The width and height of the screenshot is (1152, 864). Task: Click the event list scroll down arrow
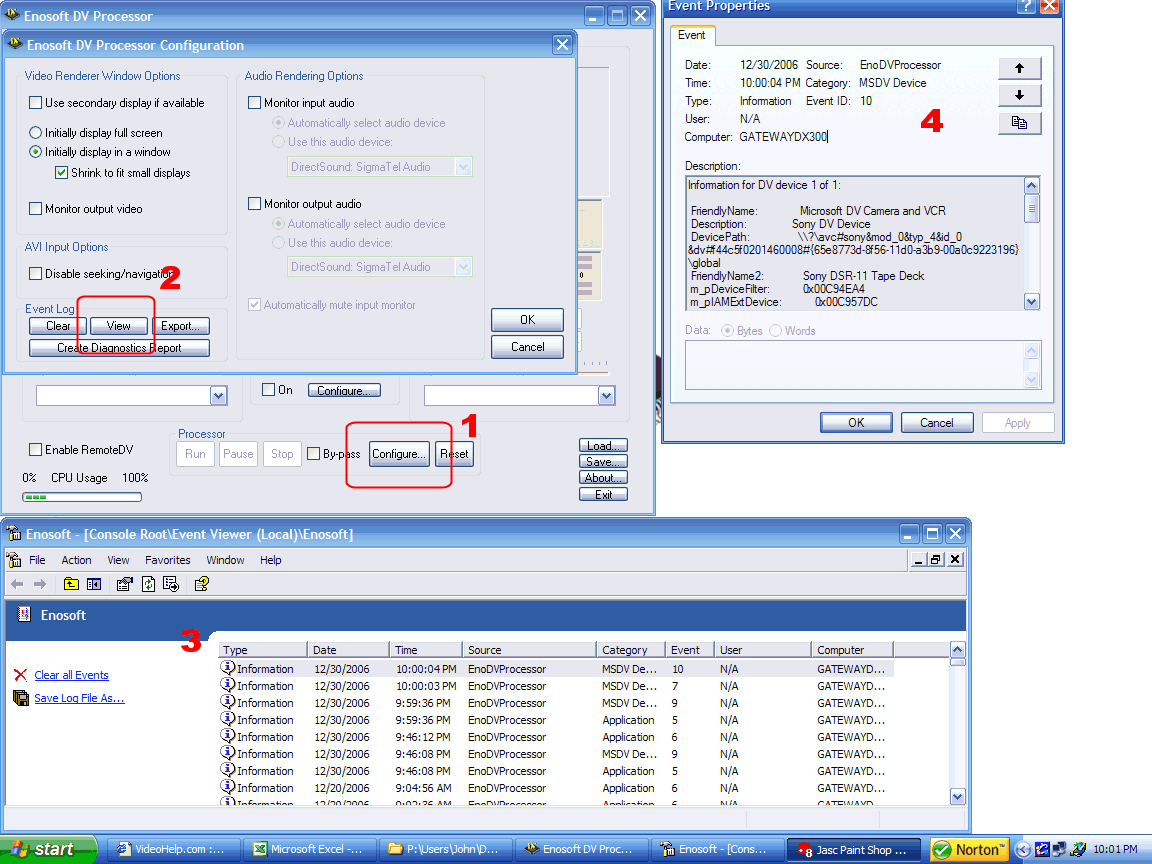[x=957, y=796]
